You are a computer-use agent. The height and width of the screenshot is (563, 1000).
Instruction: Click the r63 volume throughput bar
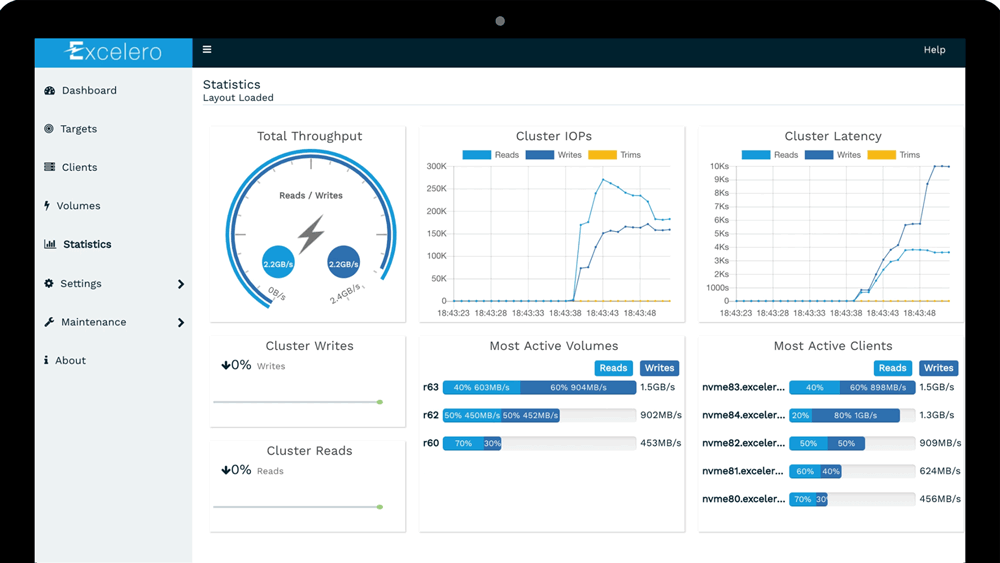[529, 387]
